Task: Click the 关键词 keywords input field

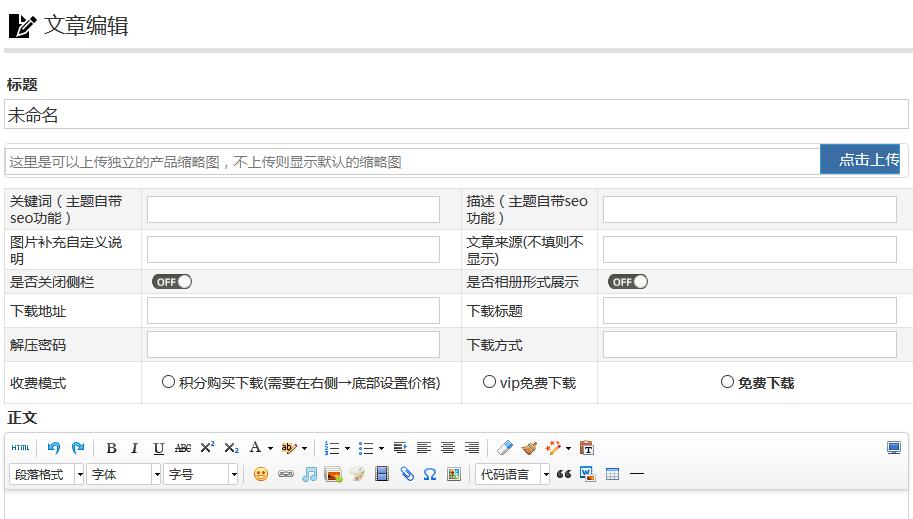Action: click(293, 209)
